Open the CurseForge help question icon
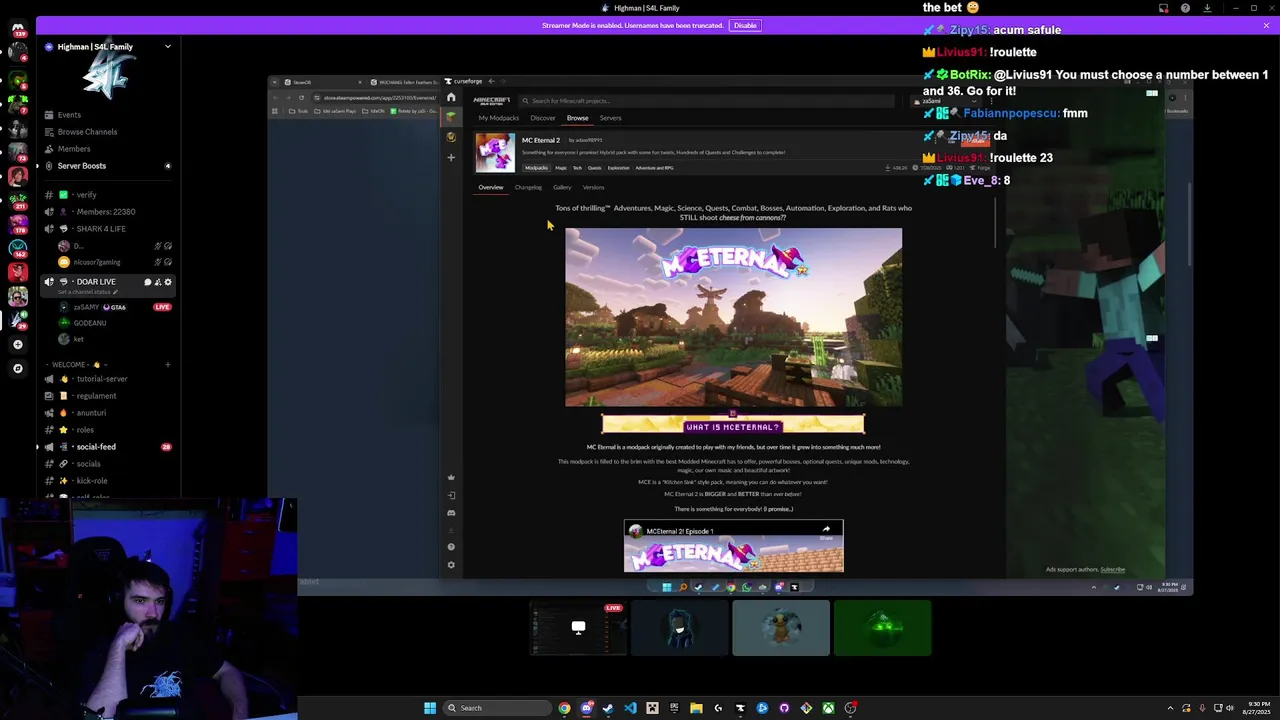Viewport: 1280px width, 720px height. [451, 547]
